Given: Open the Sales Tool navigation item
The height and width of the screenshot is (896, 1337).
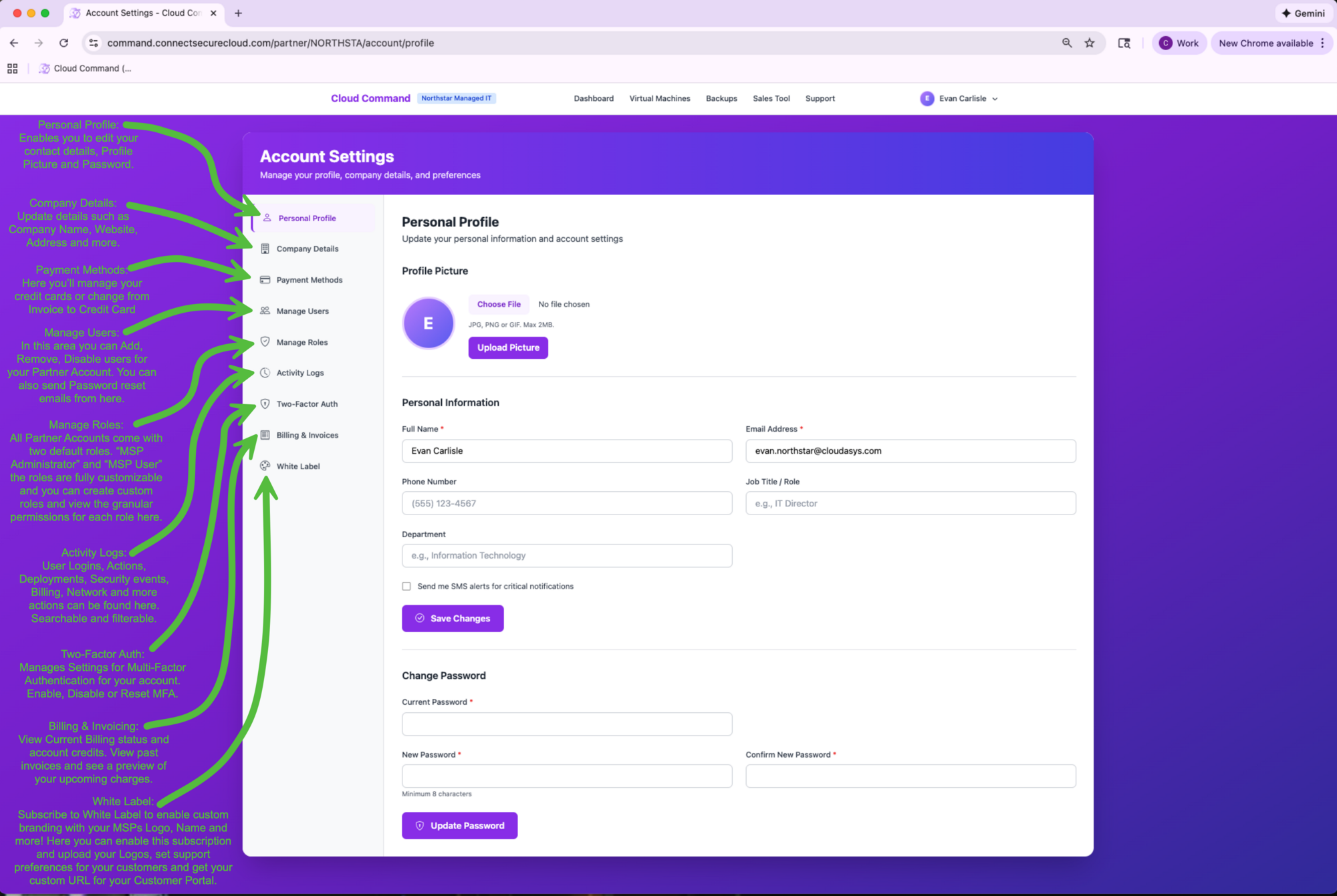Looking at the screenshot, I should click(771, 98).
